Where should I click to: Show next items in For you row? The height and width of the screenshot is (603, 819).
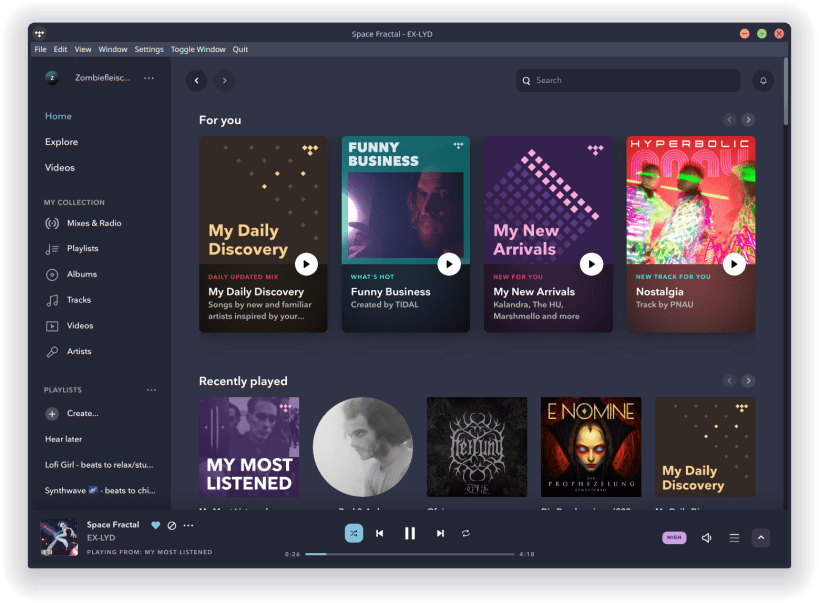click(748, 120)
